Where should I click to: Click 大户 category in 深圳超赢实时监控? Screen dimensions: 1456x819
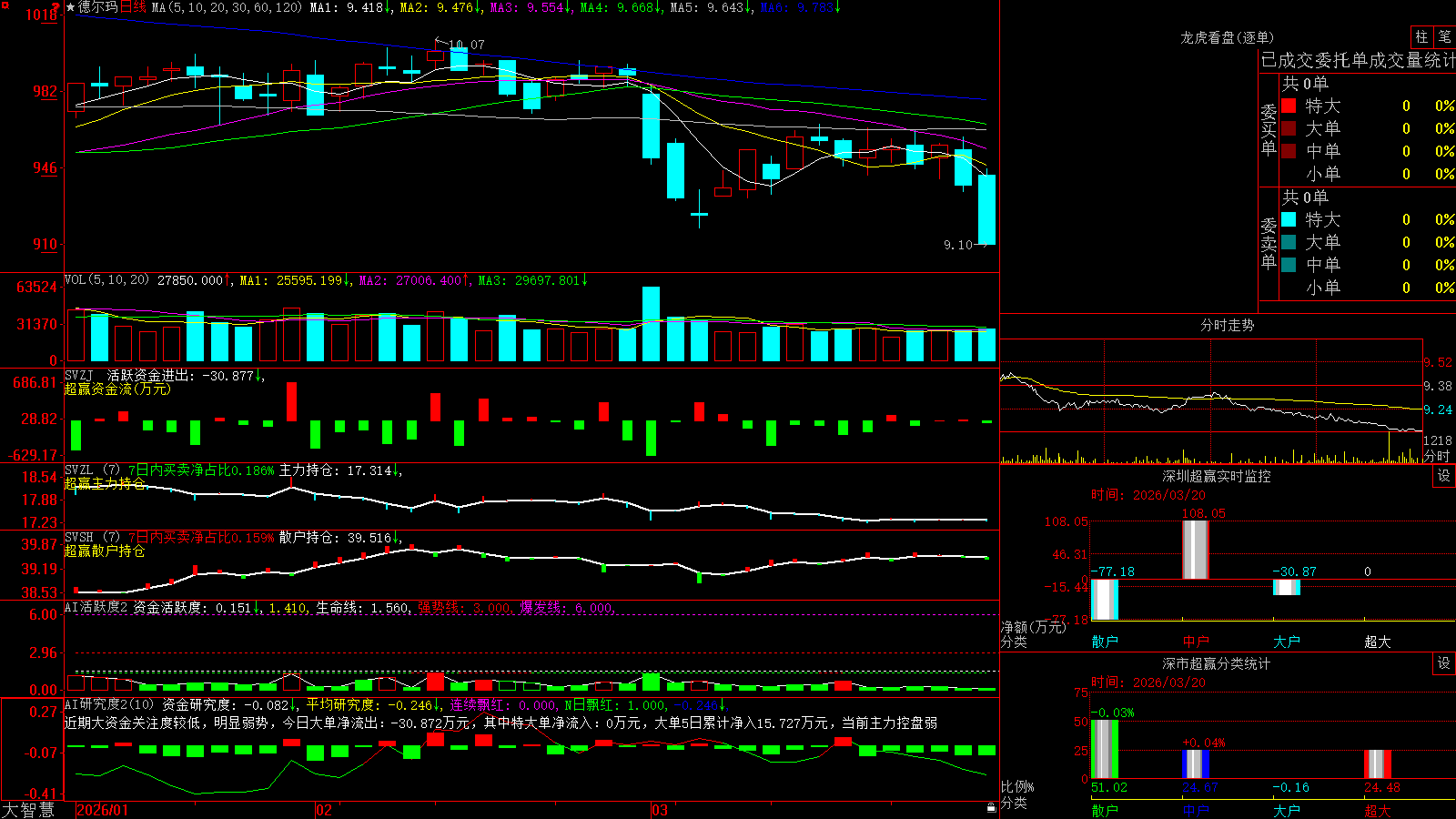(1287, 642)
